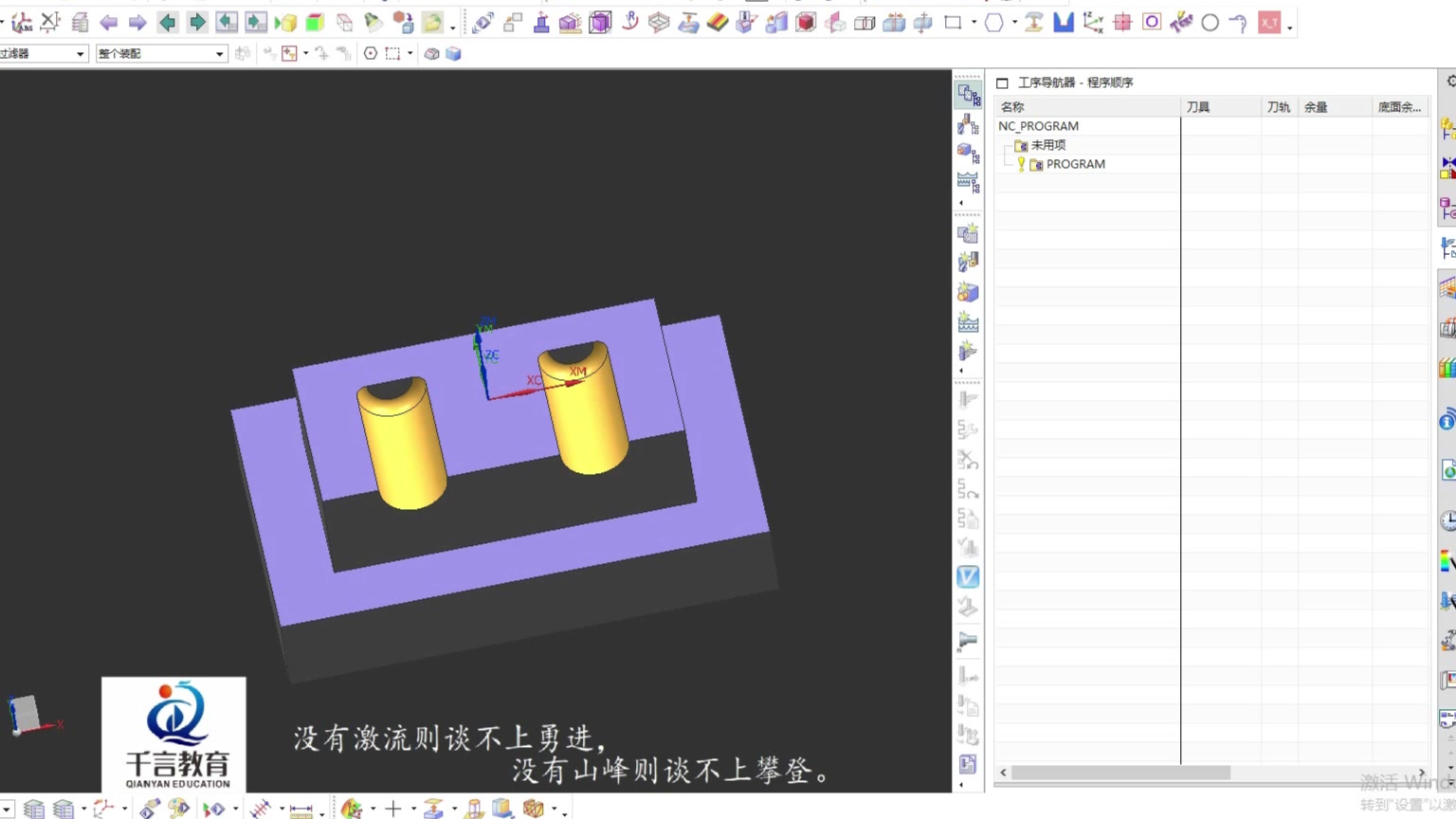Open dropdown arrow next to hexagon tool
1456x819 pixels.
(1014, 23)
